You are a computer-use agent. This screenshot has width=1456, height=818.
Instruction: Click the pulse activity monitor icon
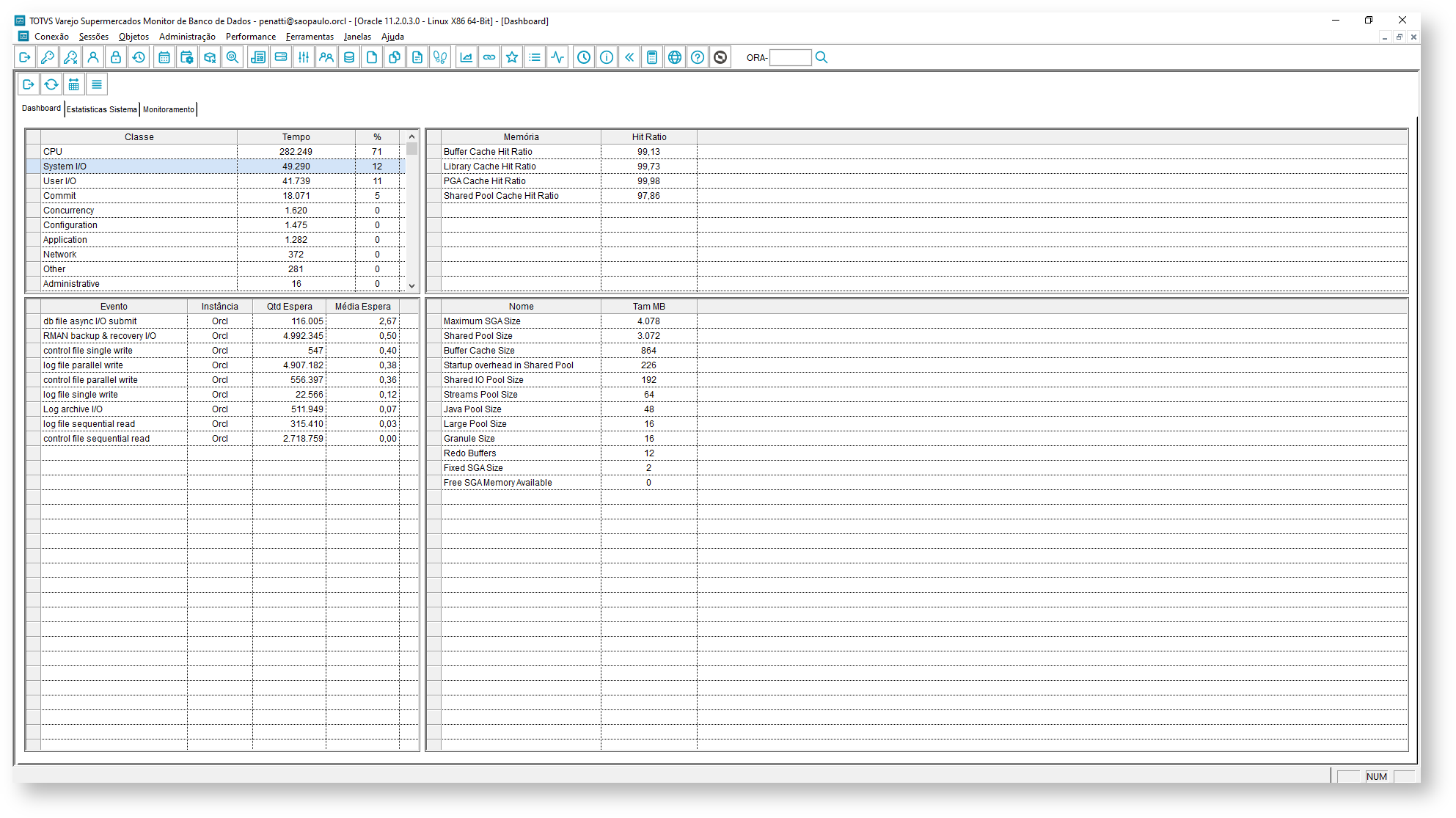point(558,57)
